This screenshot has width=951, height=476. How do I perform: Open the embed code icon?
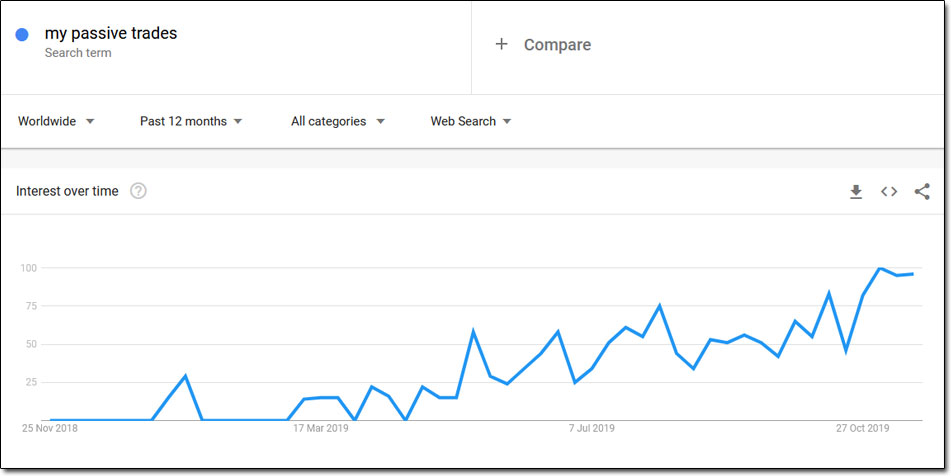(x=889, y=192)
